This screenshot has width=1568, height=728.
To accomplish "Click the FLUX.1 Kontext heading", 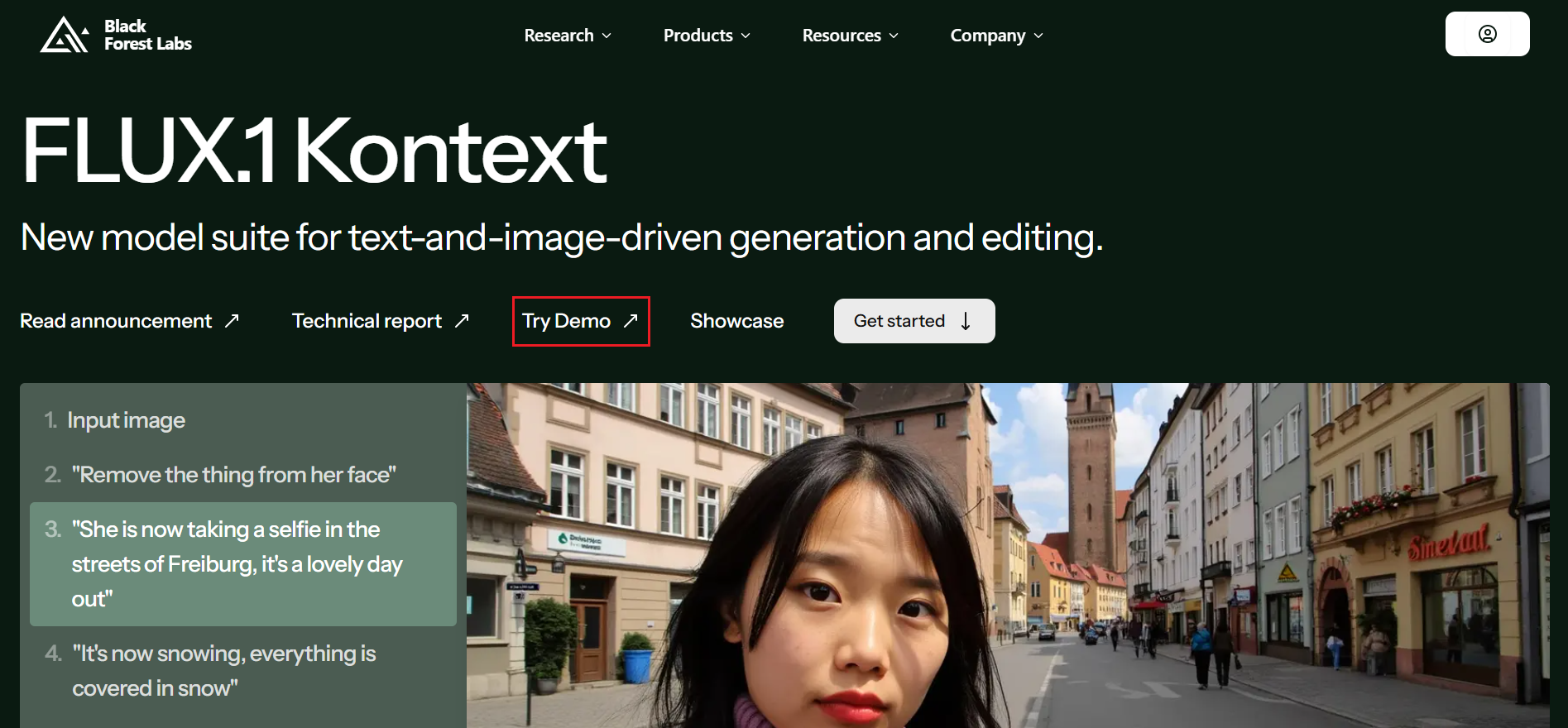I will 314,151.
